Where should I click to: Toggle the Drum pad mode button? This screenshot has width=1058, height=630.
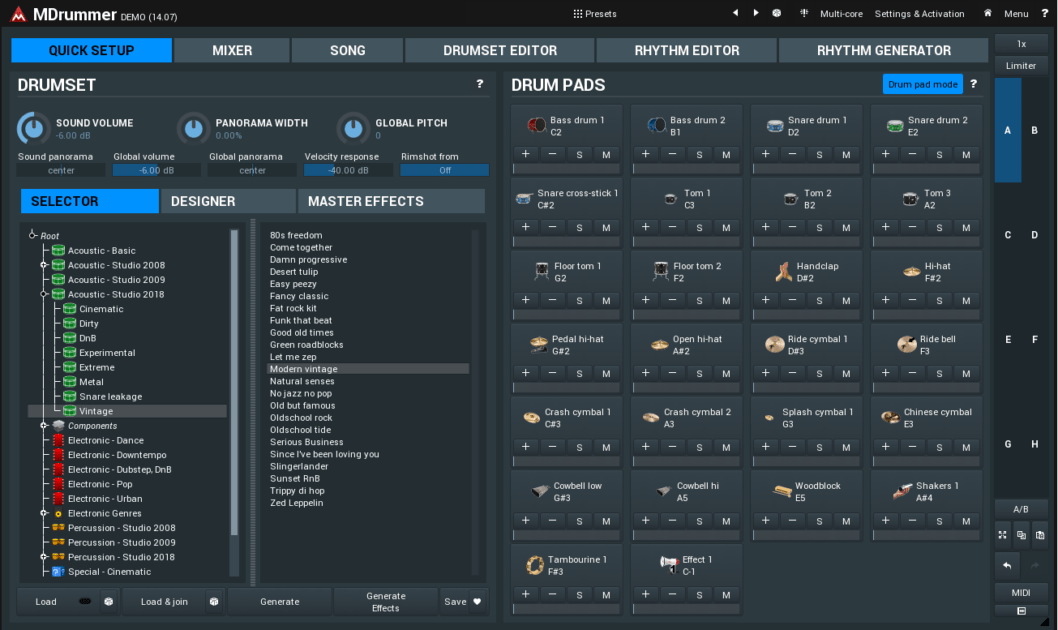coord(921,84)
